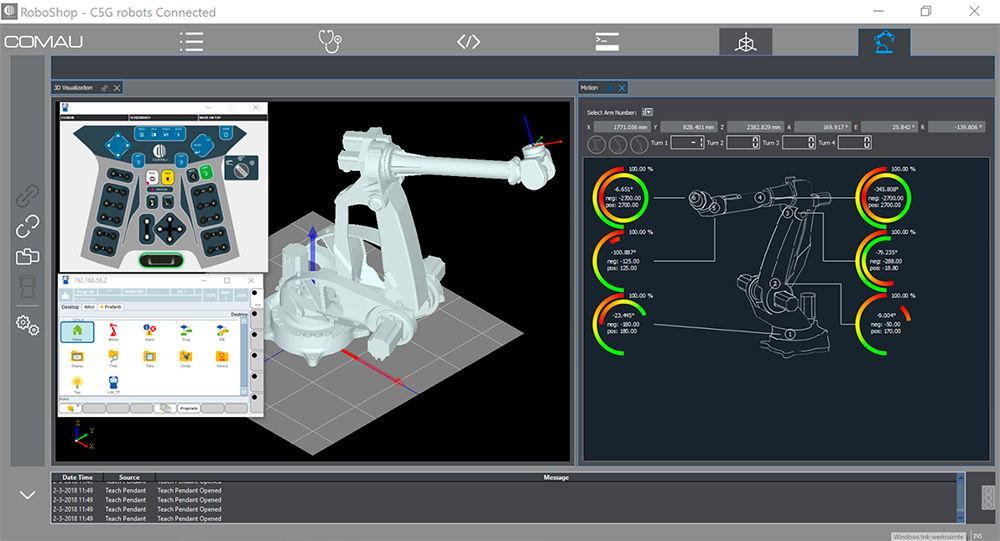Screen dimensions: 1000x541
Task: Open Home icon in teach pendant desktop
Action: 77,332
